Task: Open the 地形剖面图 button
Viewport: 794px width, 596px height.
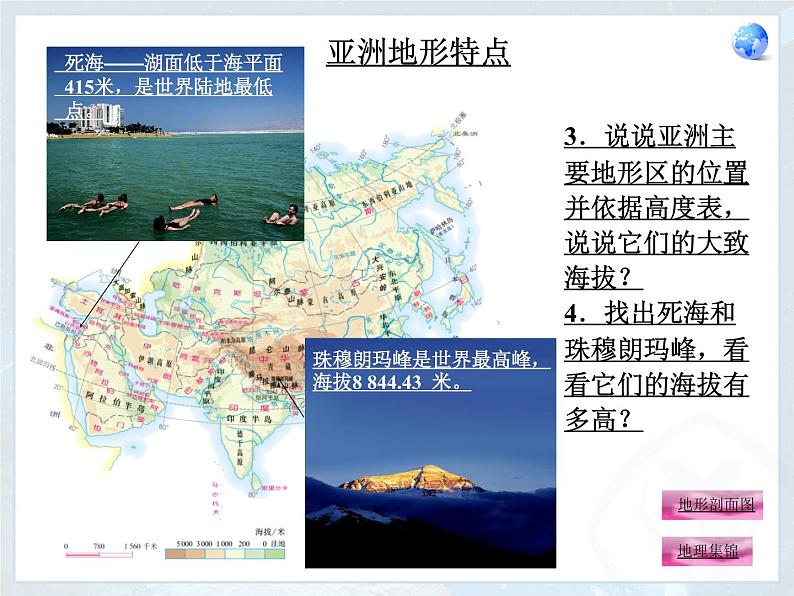Action: pyautogui.click(x=714, y=506)
